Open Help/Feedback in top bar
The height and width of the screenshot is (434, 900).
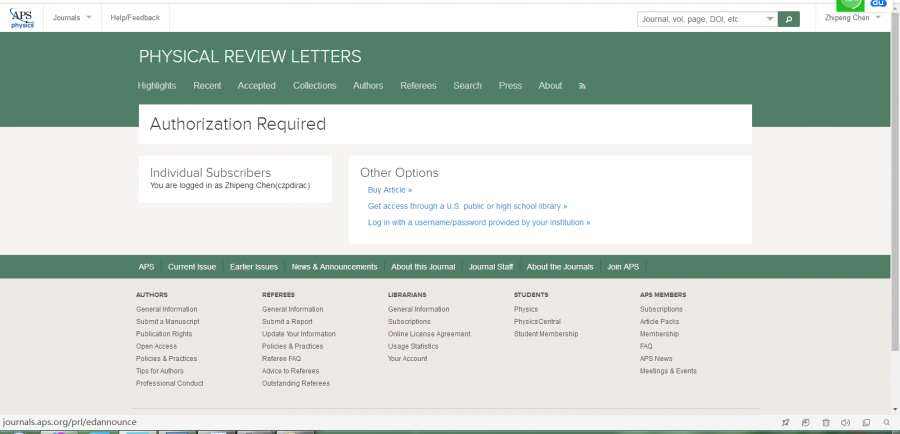coord(135,18)
